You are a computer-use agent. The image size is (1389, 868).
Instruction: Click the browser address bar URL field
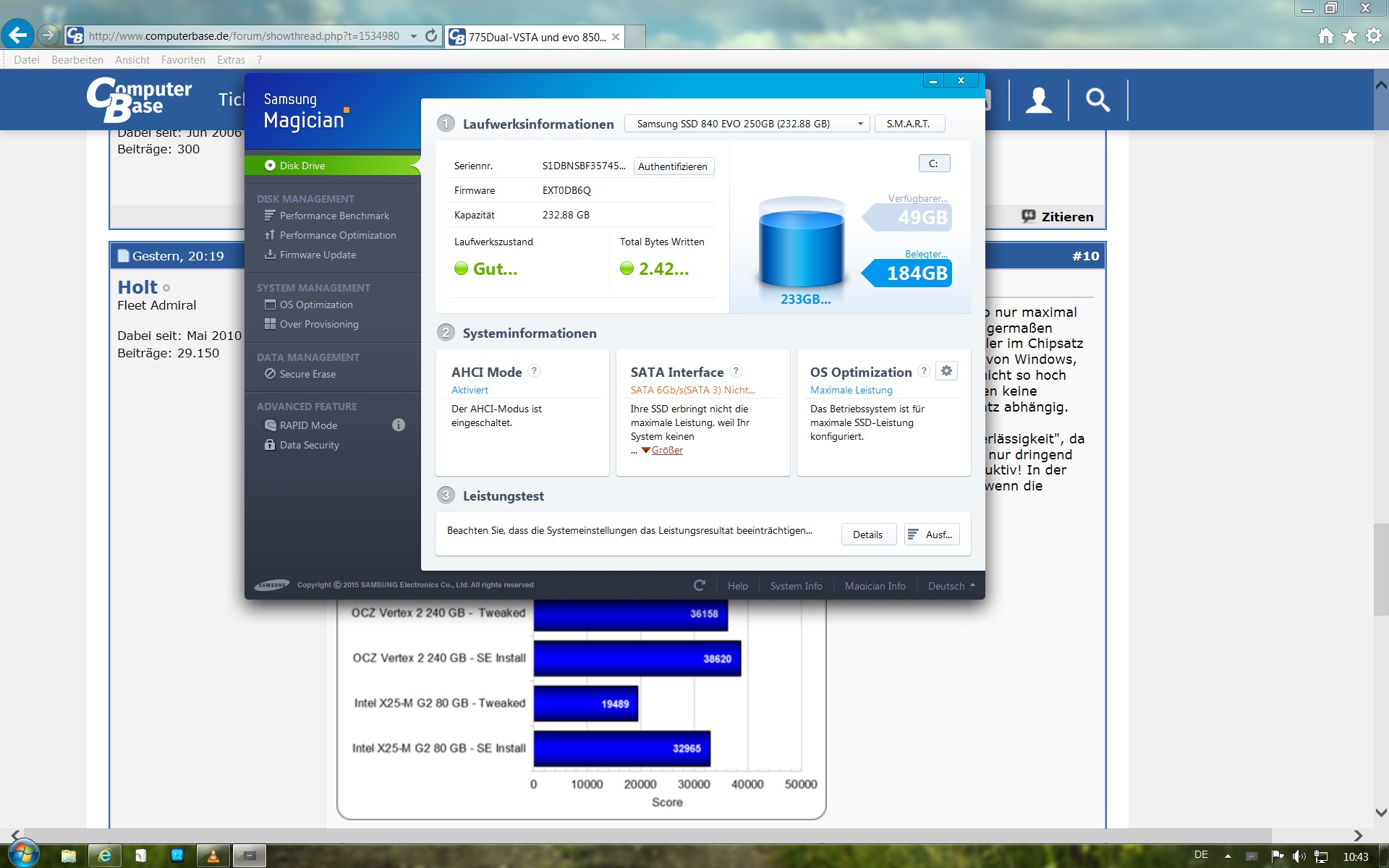[x=244, y=35]
